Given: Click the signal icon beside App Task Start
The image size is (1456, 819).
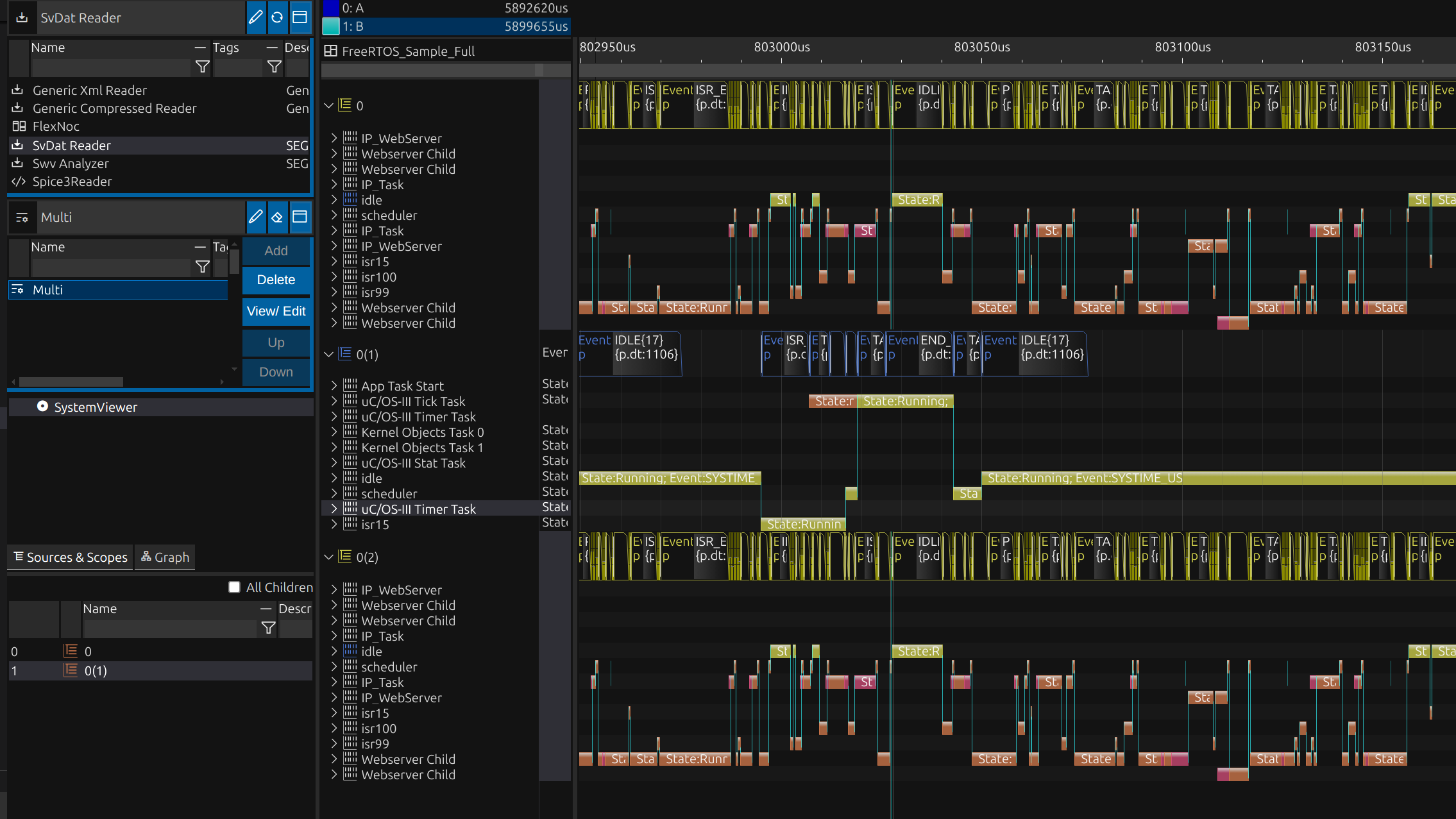Looking at the screenshot, I should tap(350, 385).
